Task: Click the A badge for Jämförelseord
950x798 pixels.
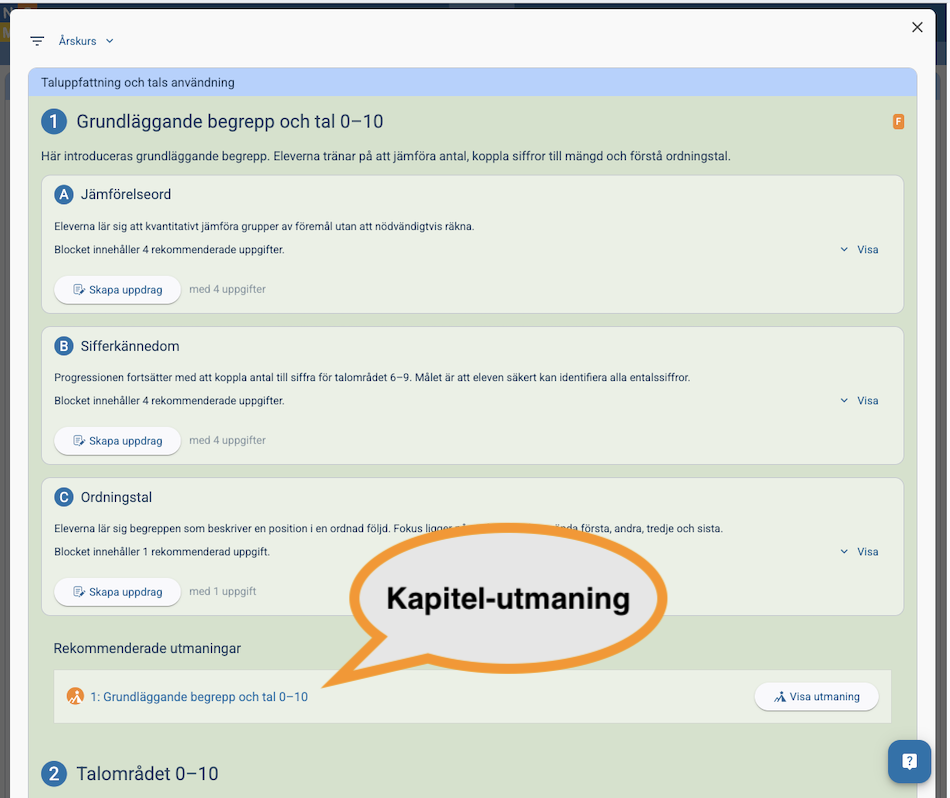Action: click(x=64, y=194)
